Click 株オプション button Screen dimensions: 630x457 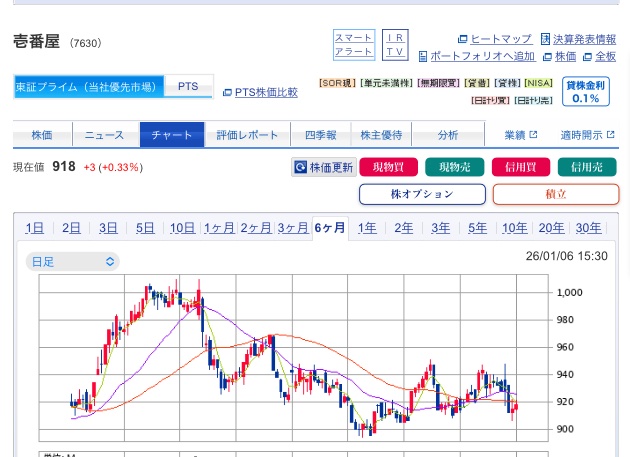pyautogui.click(x=422, y=194)
